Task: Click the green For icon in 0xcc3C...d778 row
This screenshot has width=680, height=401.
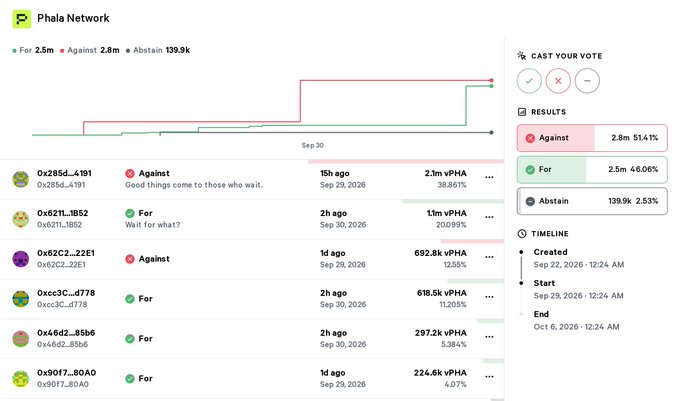Action: click(130, 299)
